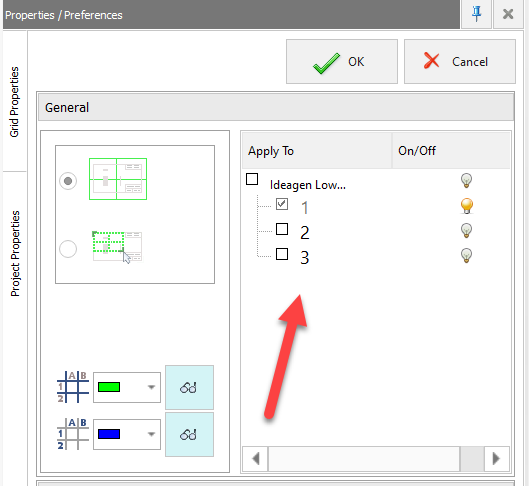Toggle light bulb for Ideagen Low... row
The image size is (529, 486).
(x=466, y=180)
